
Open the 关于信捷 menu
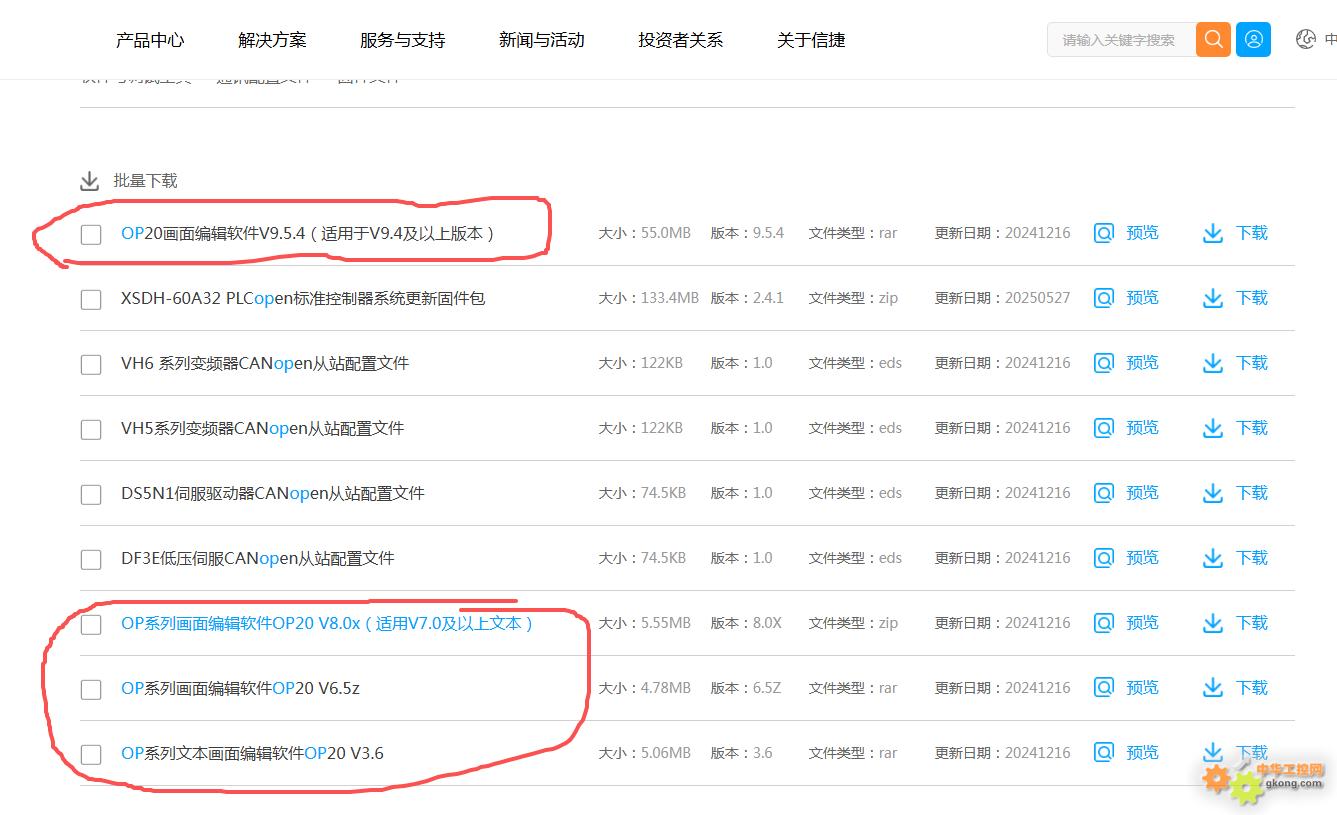tap(811, 40)
